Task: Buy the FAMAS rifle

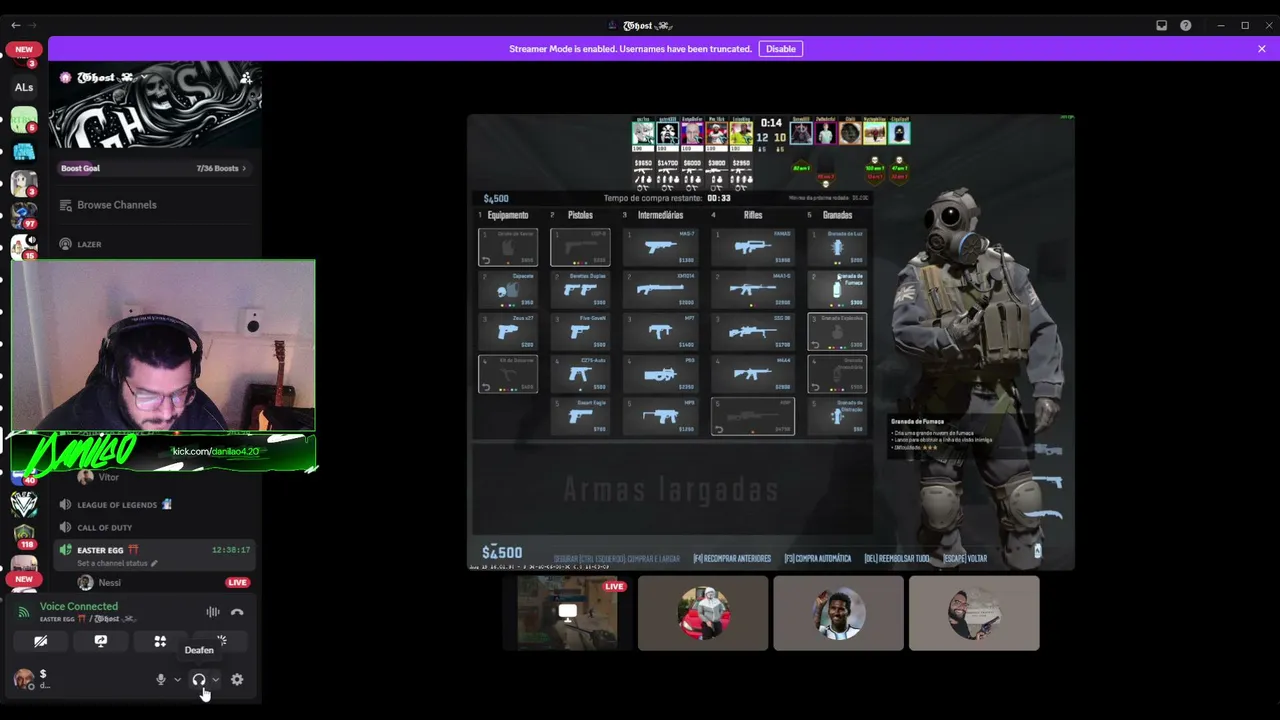Action: click(x=753, y=247)
